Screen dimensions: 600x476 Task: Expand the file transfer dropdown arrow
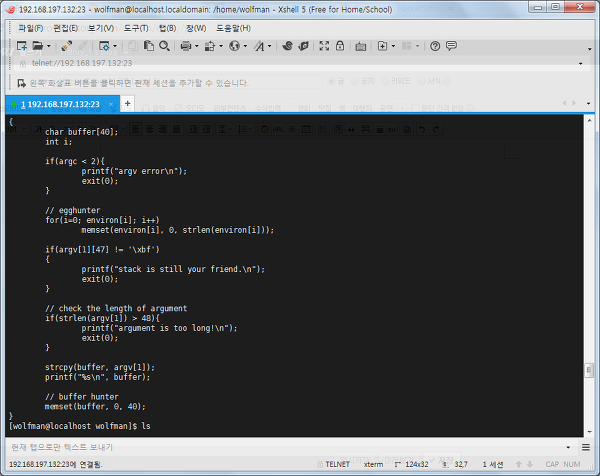pyautogui.click(x=221, y=46)
